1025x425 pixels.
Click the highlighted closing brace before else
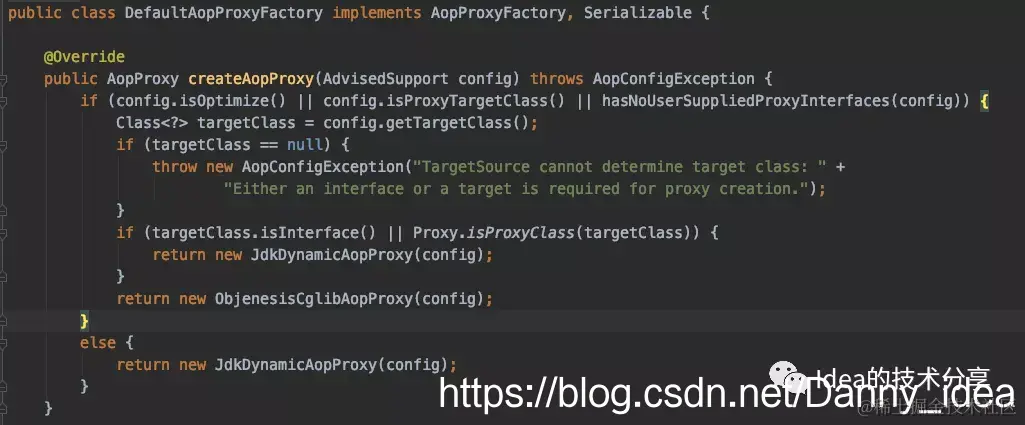pos(84,321)
